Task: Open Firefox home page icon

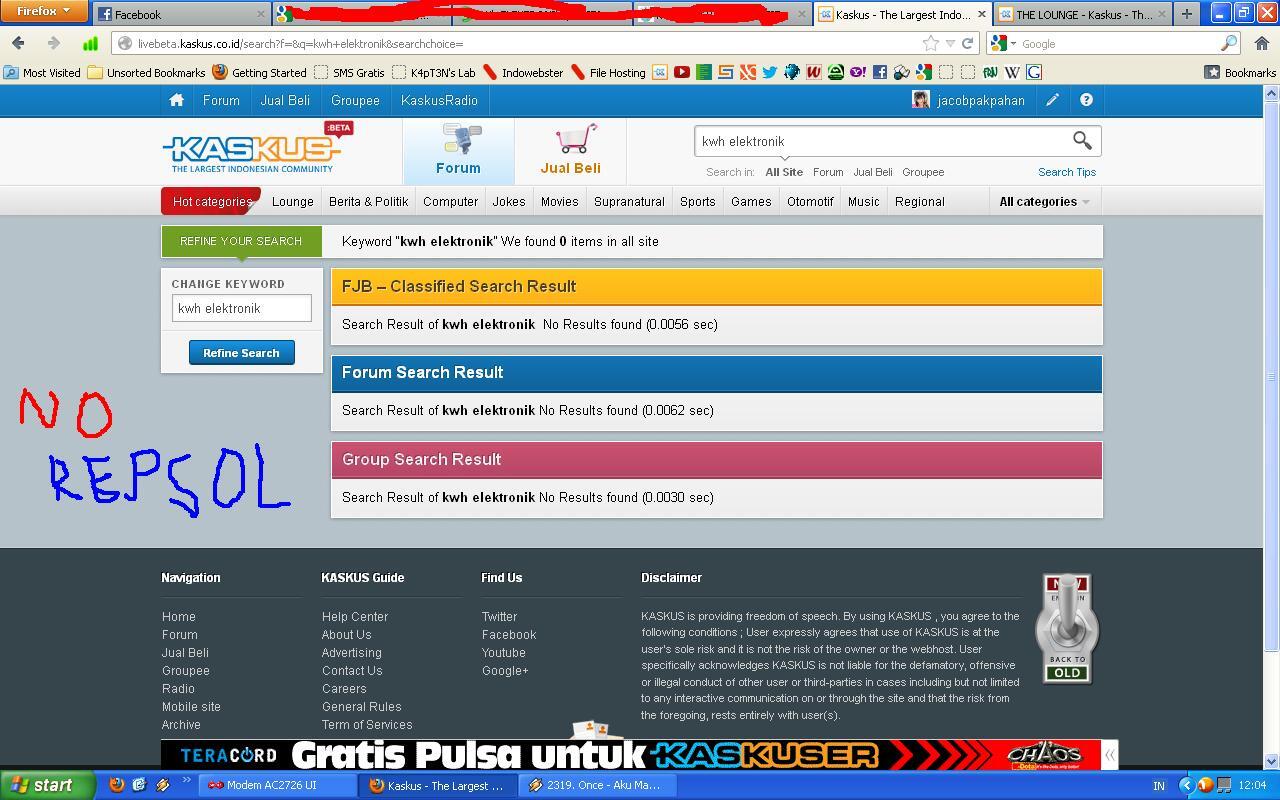Action: pyautogui.click(x=1261, y=44)
